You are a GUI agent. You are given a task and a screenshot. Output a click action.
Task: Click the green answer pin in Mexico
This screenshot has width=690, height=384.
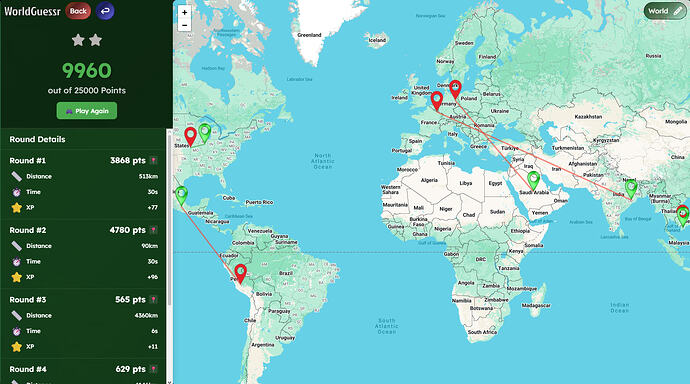click(x=181, y=195)
